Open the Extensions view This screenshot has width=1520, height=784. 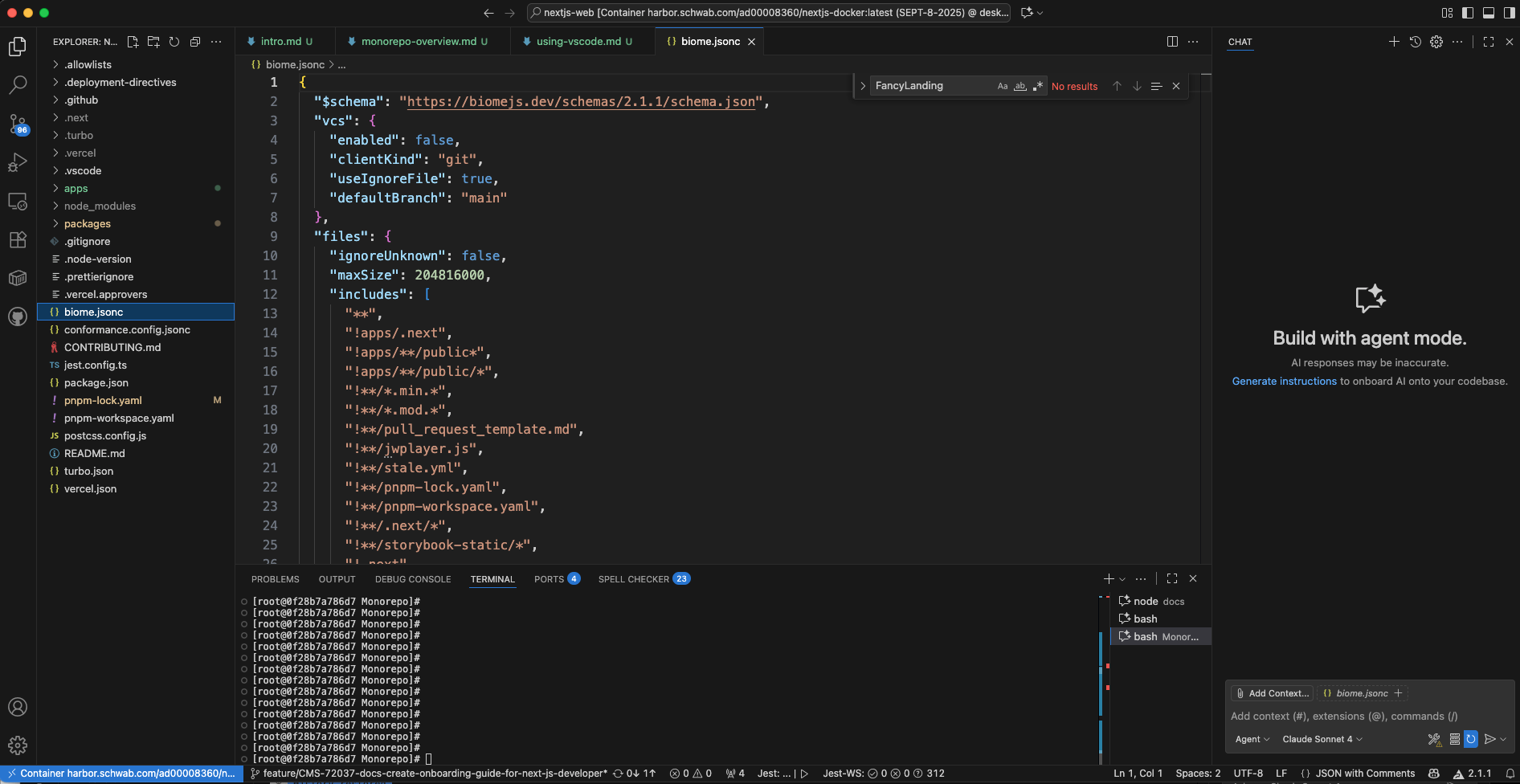[18, 239]
